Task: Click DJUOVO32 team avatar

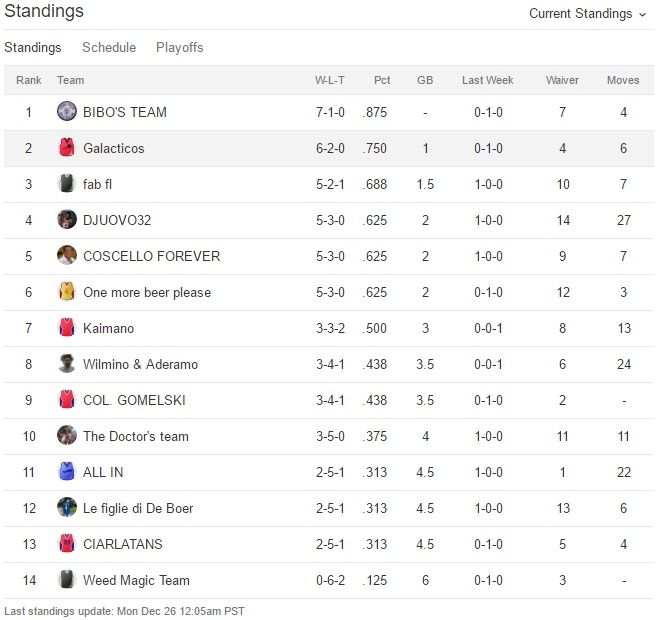Action: click(67, 220)
